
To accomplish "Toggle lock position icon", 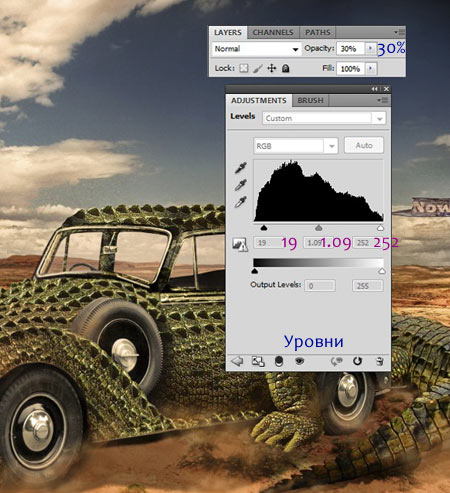I will [x=272, y=68].
